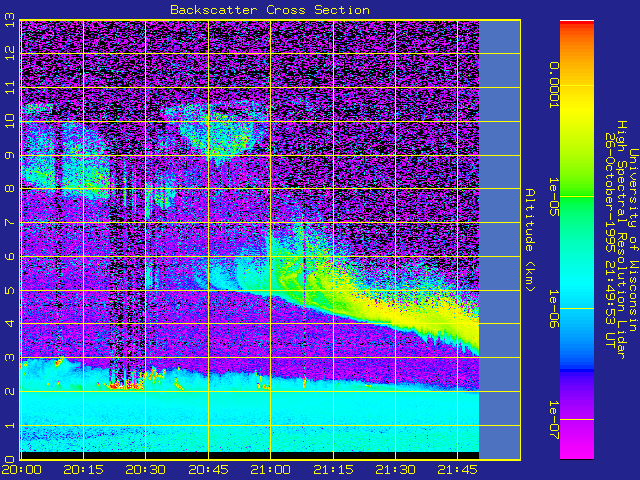Viewport: 640px width, 480px height.
Task: Click the altitude 7 axis label
Action: (10, 222)
